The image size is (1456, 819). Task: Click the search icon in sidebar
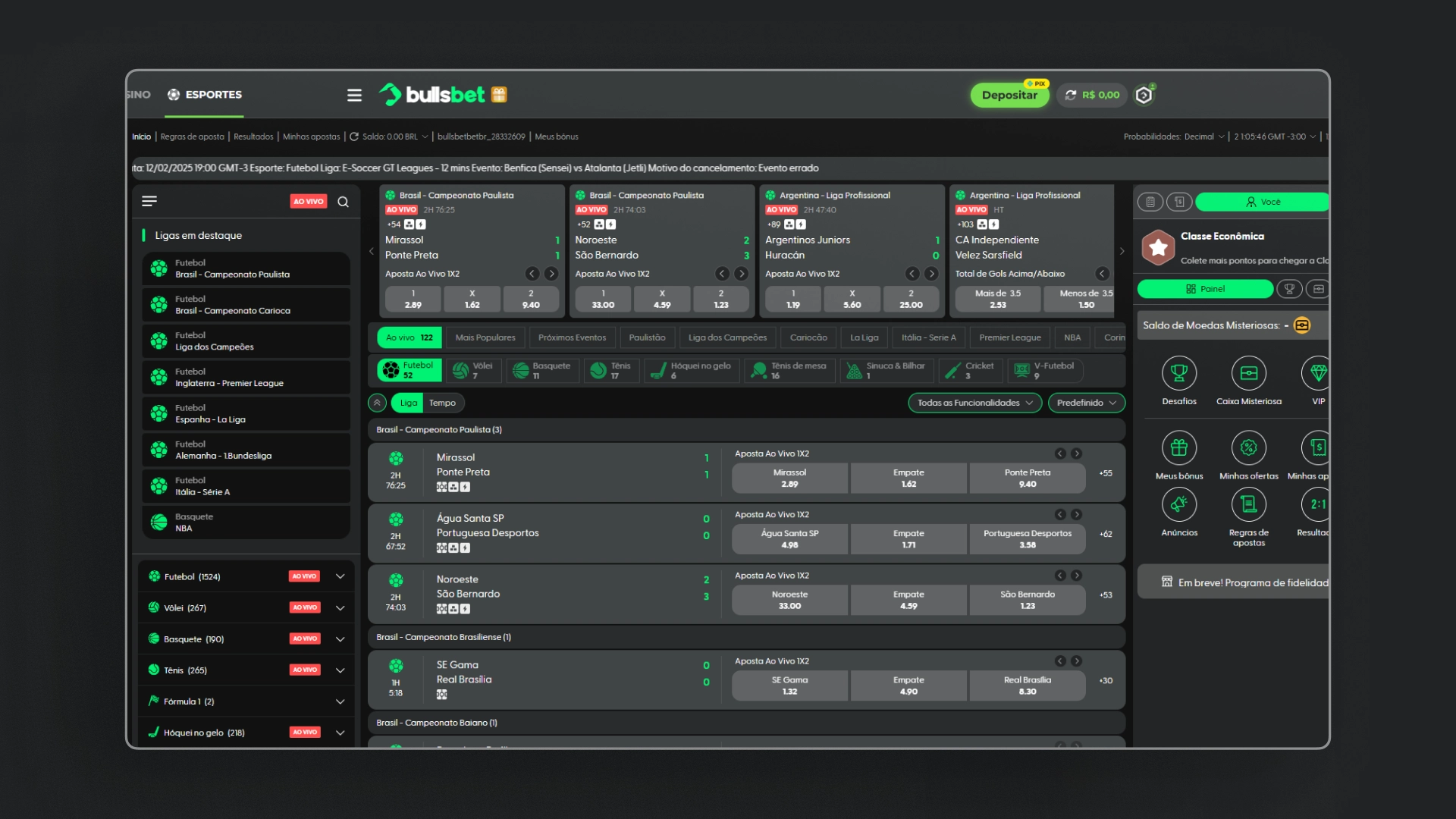click(x=345, y=200)
